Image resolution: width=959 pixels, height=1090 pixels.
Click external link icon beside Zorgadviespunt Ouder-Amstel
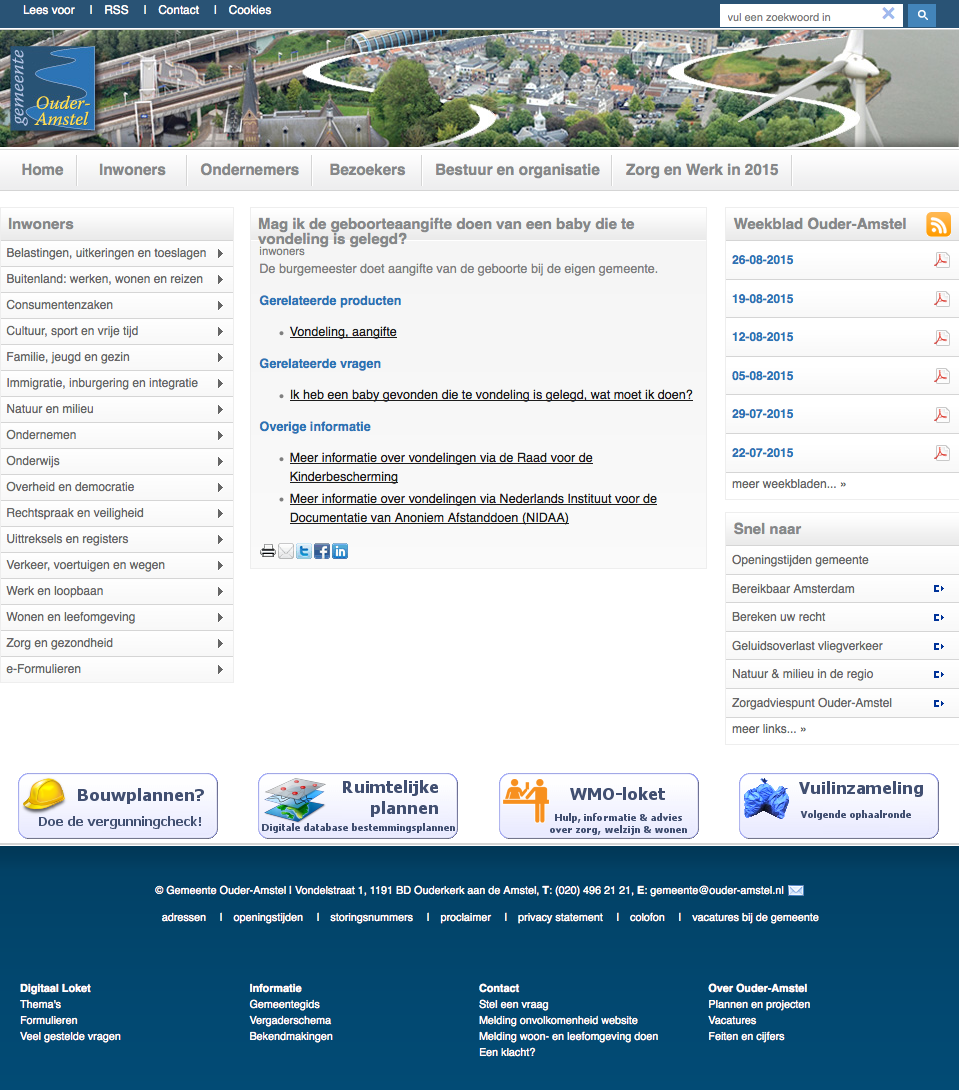(x=939, y=703)
